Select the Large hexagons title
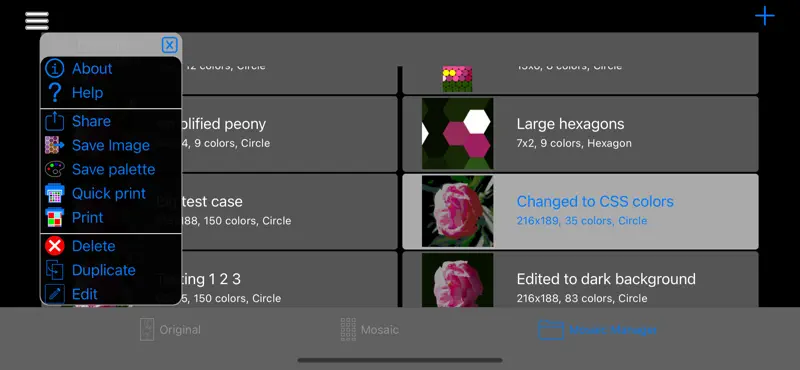Image resolution: width=800 pixels, height=370 pixels. click(x=570, y=124)
